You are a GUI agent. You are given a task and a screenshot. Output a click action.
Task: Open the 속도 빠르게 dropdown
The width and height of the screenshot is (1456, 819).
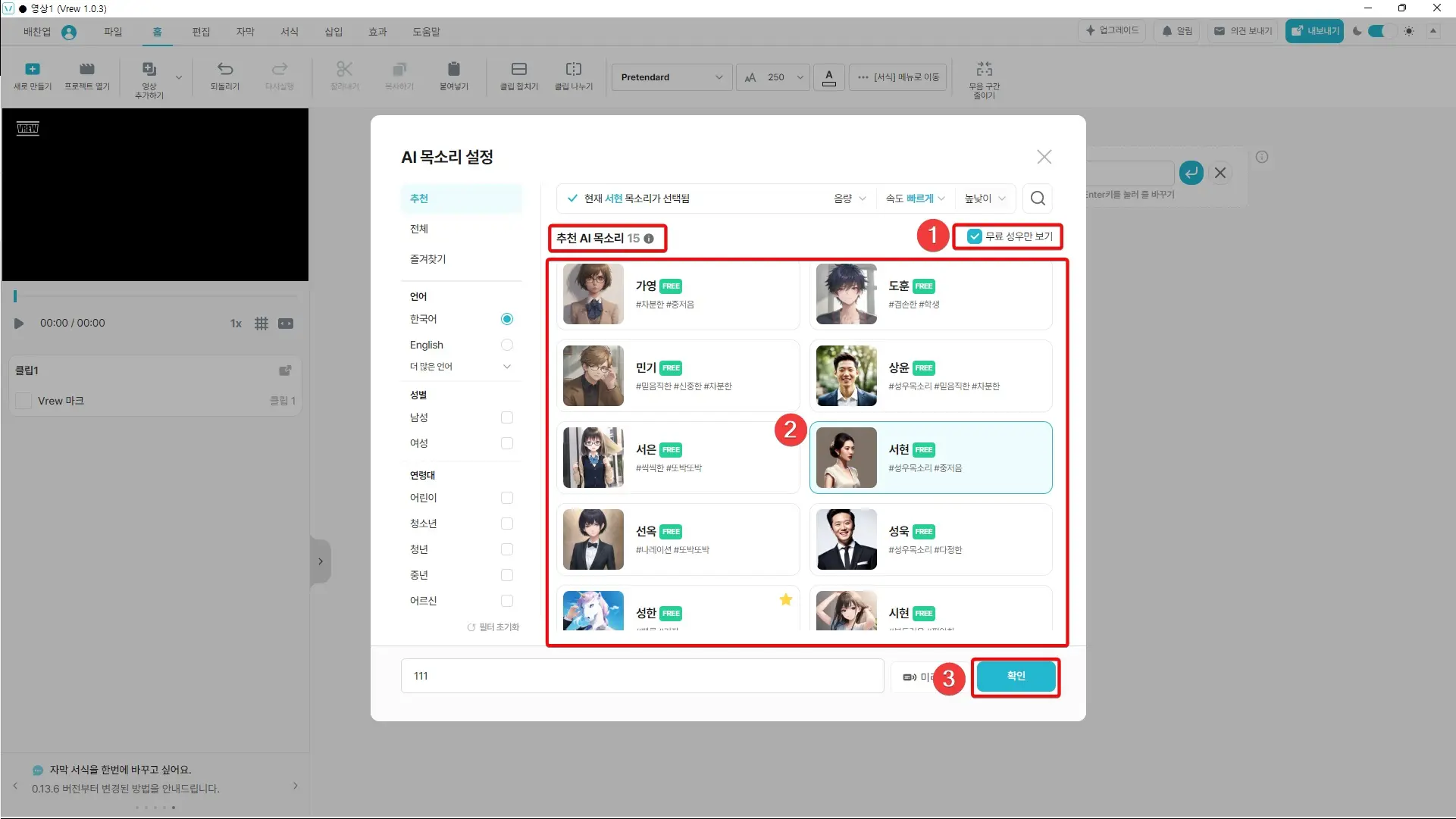pos(916,198)
